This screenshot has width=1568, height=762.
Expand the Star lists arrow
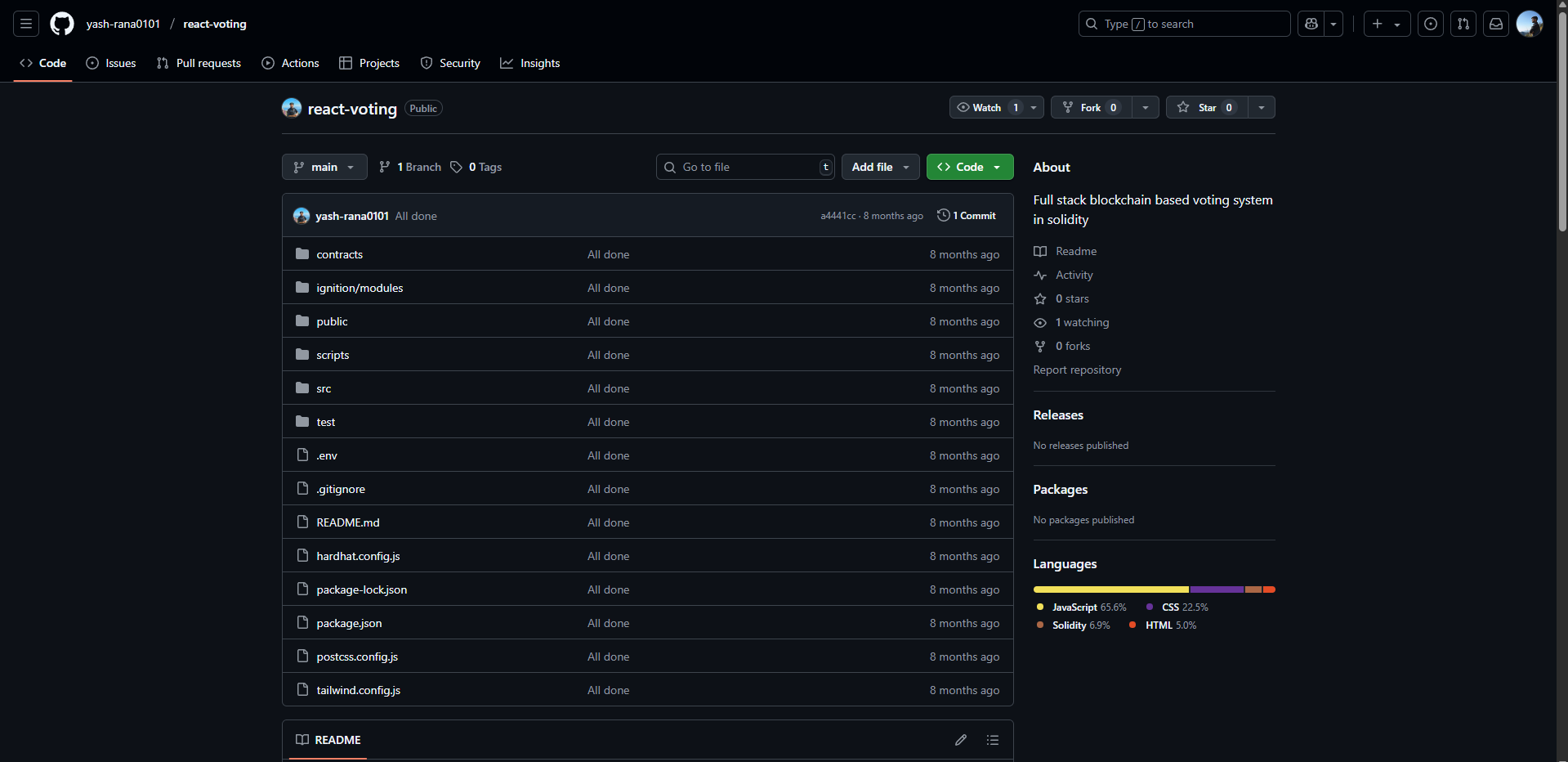point(1262,107)
